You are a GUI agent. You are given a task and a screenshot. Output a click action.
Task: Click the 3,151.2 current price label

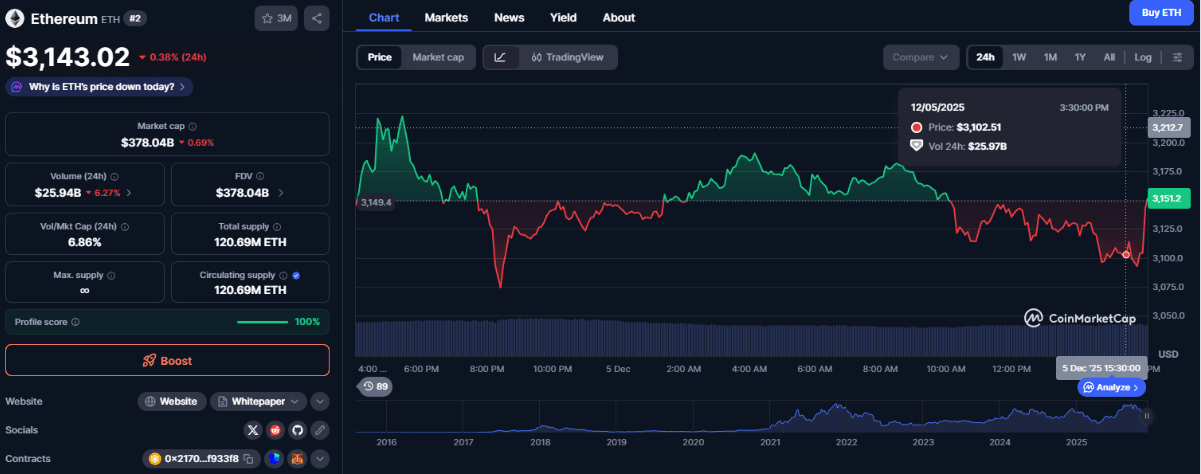click(x=1168, y=199)
